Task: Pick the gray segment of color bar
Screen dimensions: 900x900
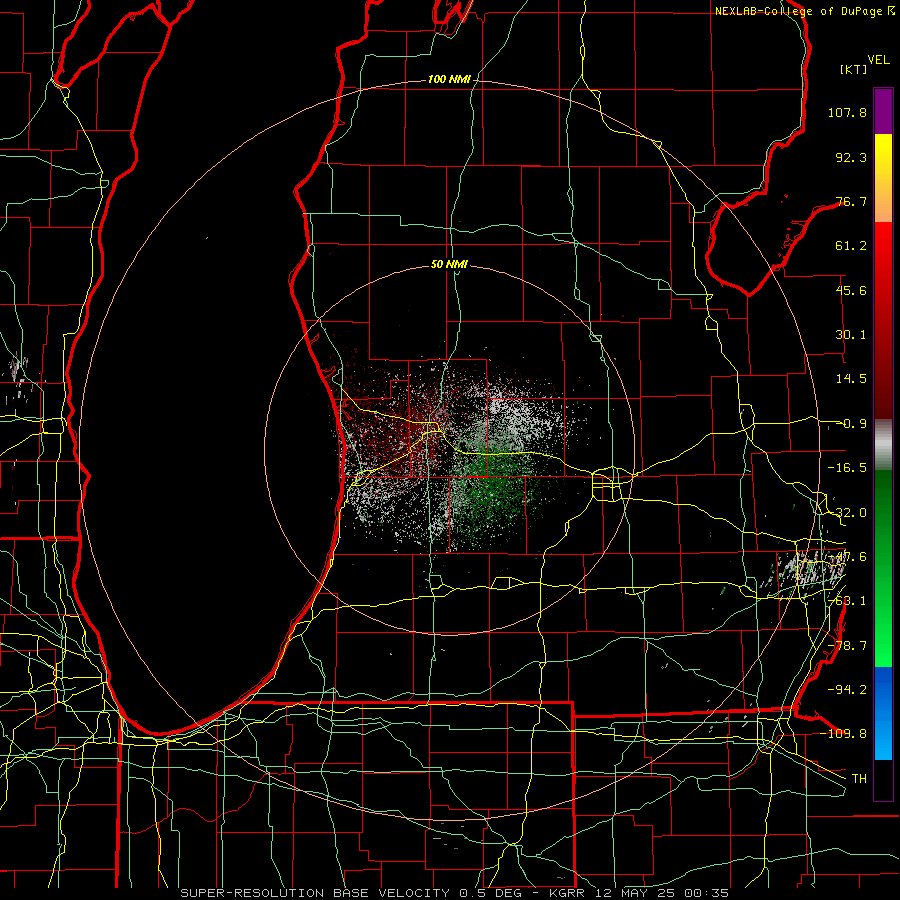Action: click(883, 445)
